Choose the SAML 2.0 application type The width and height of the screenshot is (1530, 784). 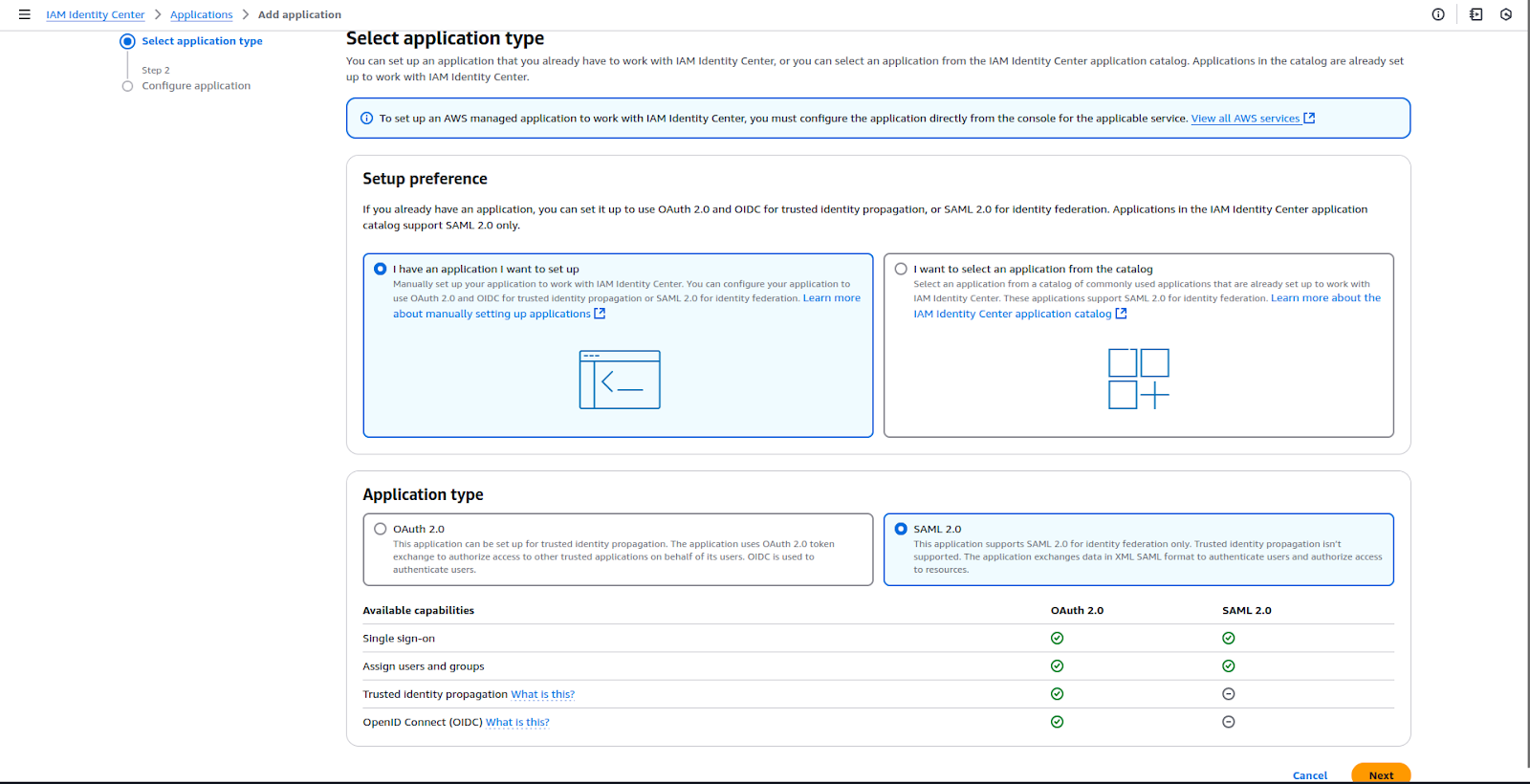(x=901, y=529)
